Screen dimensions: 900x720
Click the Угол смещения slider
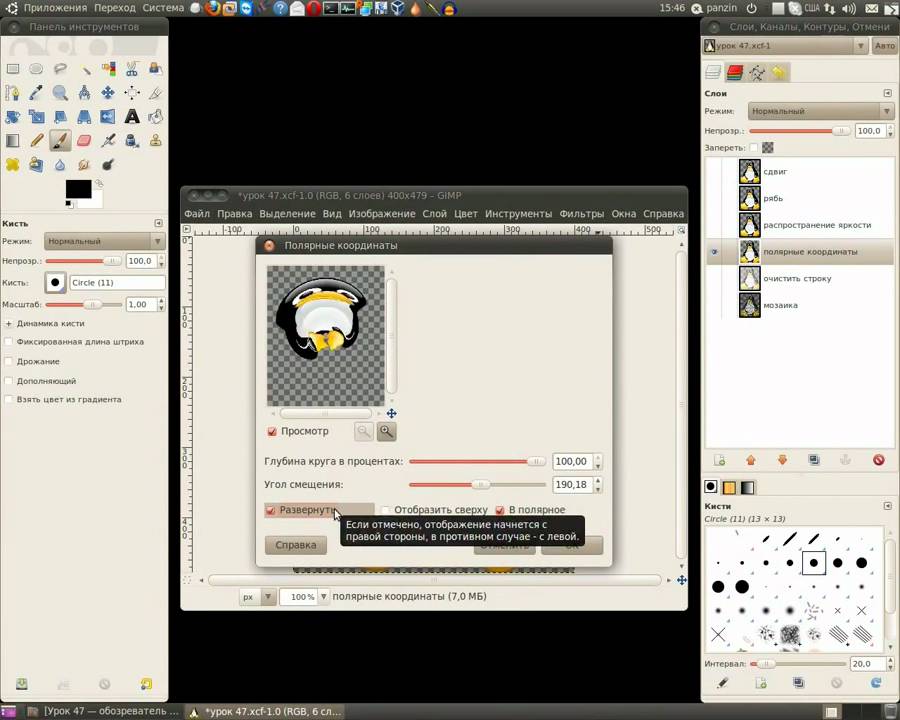(x=477, y=485)
